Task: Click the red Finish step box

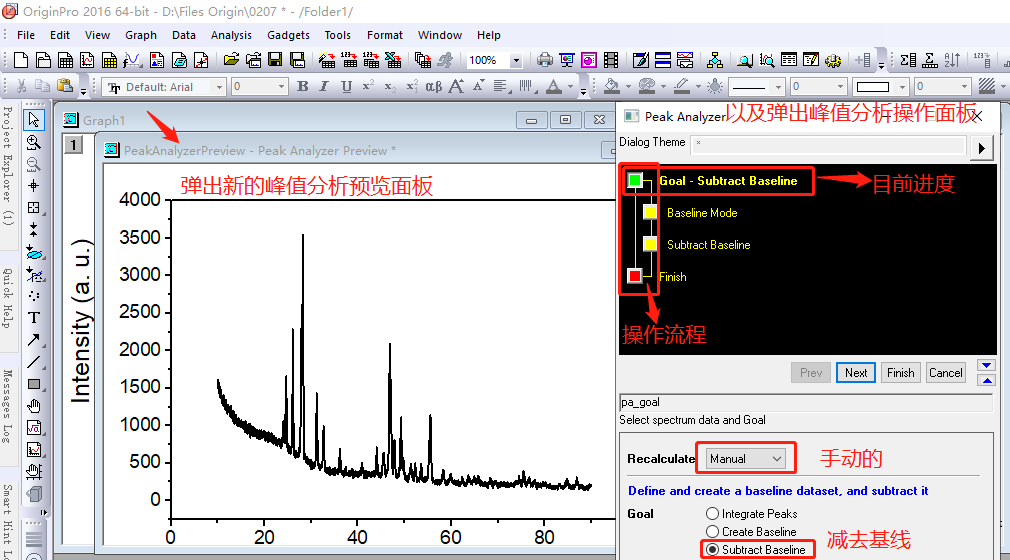Action: (x=635, y=276)
